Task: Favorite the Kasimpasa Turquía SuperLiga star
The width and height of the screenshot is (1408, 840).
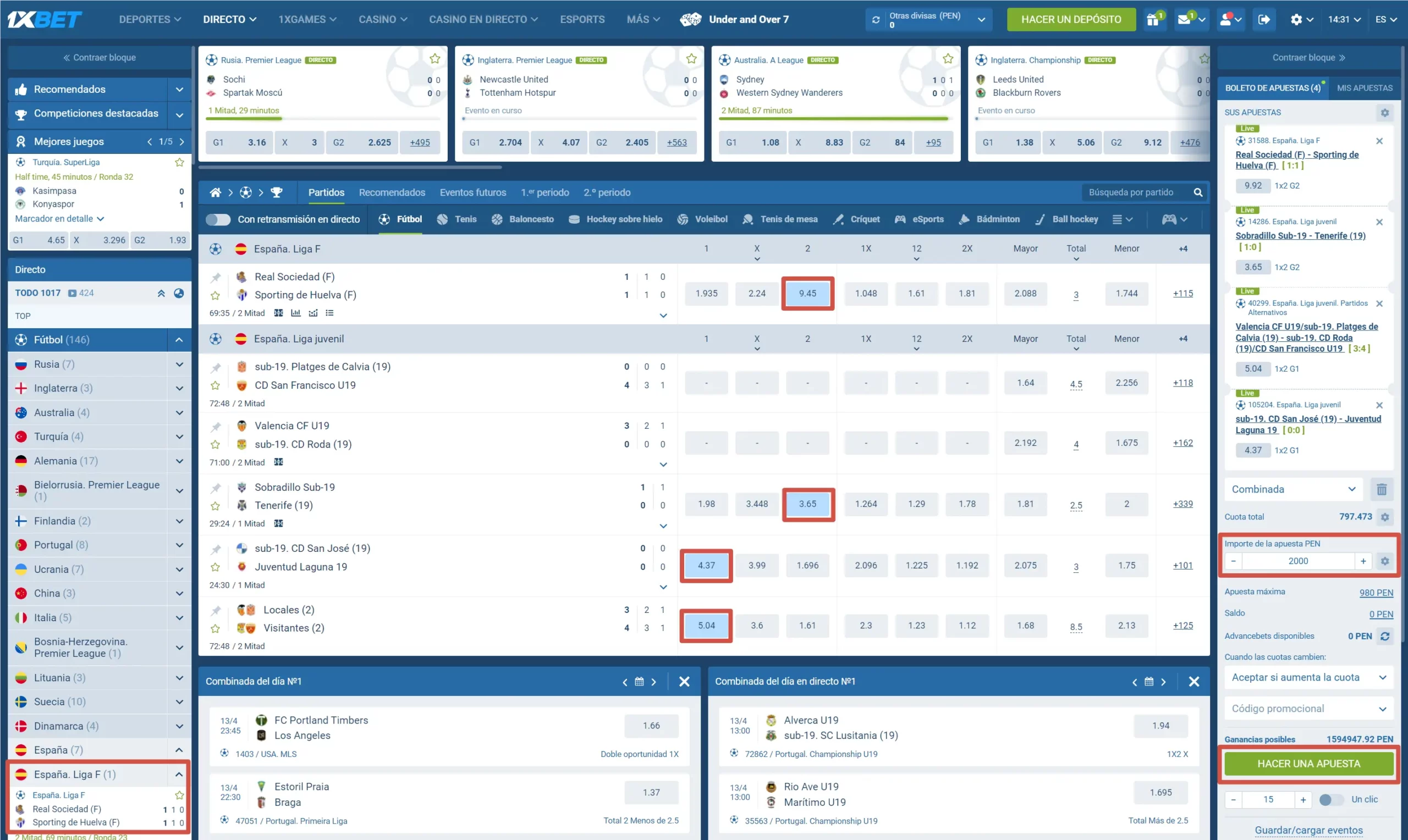Action: 179,163
